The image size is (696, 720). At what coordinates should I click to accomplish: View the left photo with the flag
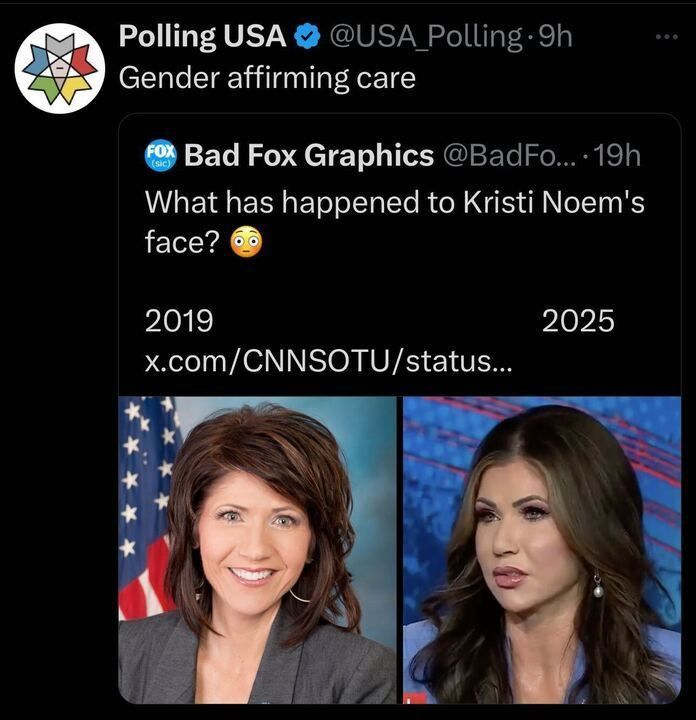click(x=258, y=550)
